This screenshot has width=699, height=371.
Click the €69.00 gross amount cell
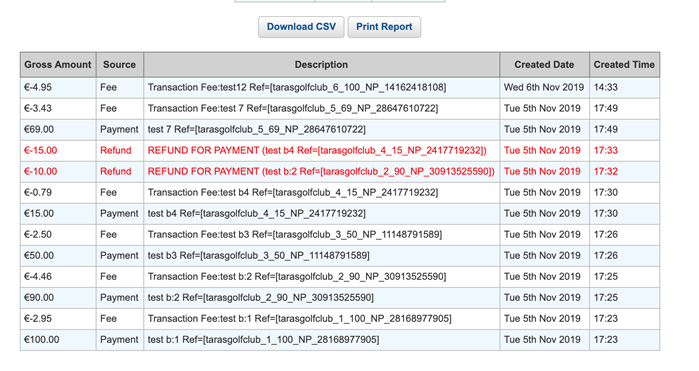tap(58, 129)
